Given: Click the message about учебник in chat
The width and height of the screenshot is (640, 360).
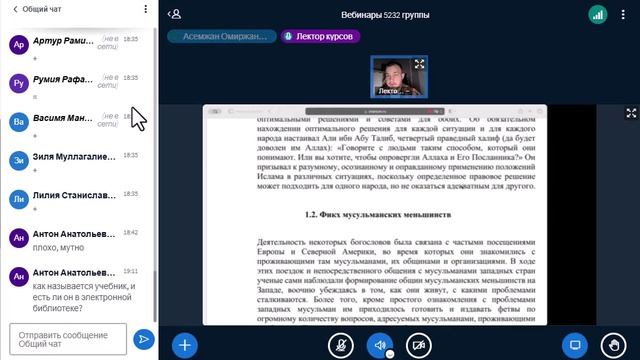Looking at the screenshot, I should coord(84,297).
